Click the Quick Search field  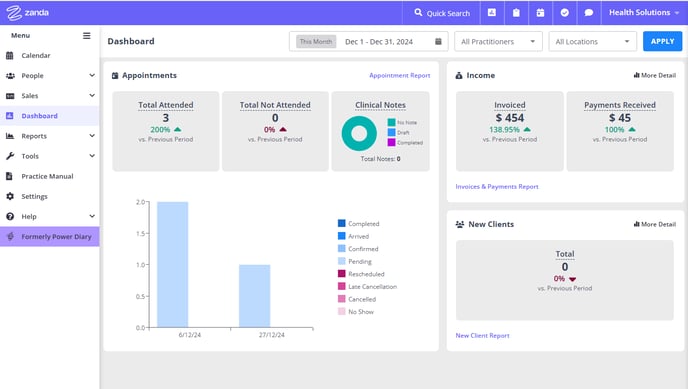441,13
